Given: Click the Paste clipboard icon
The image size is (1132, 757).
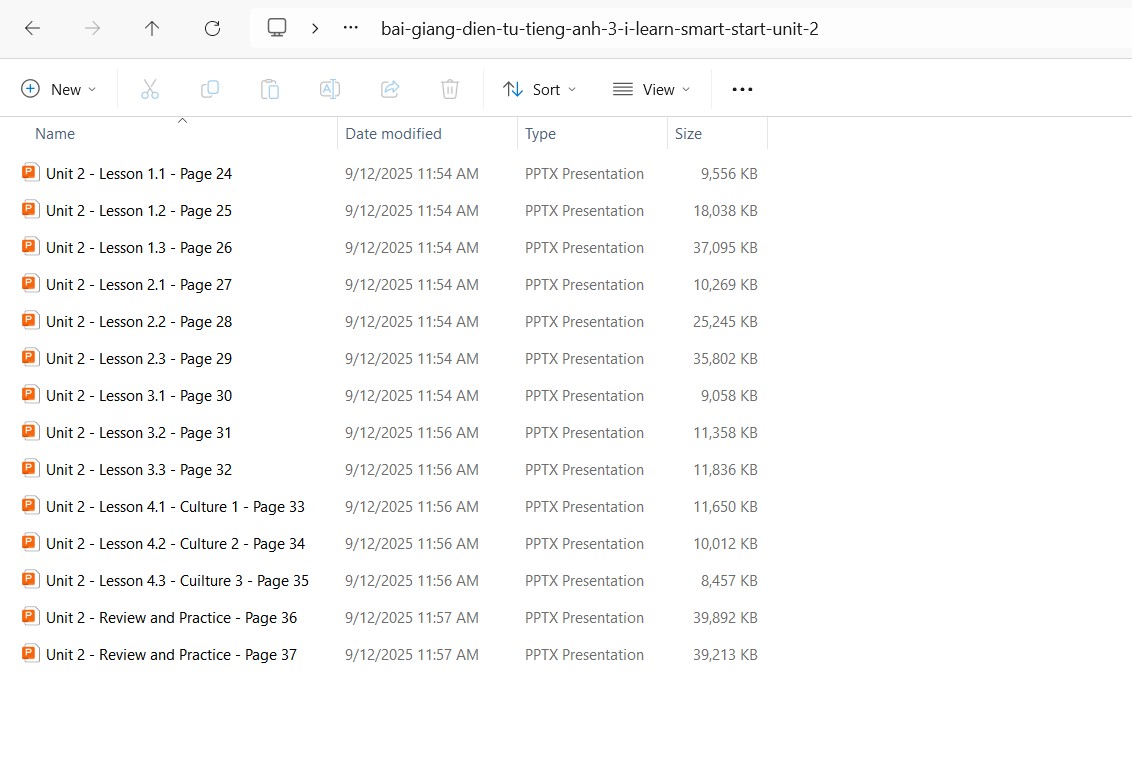Looking at the screenshot, I should 270,89.
